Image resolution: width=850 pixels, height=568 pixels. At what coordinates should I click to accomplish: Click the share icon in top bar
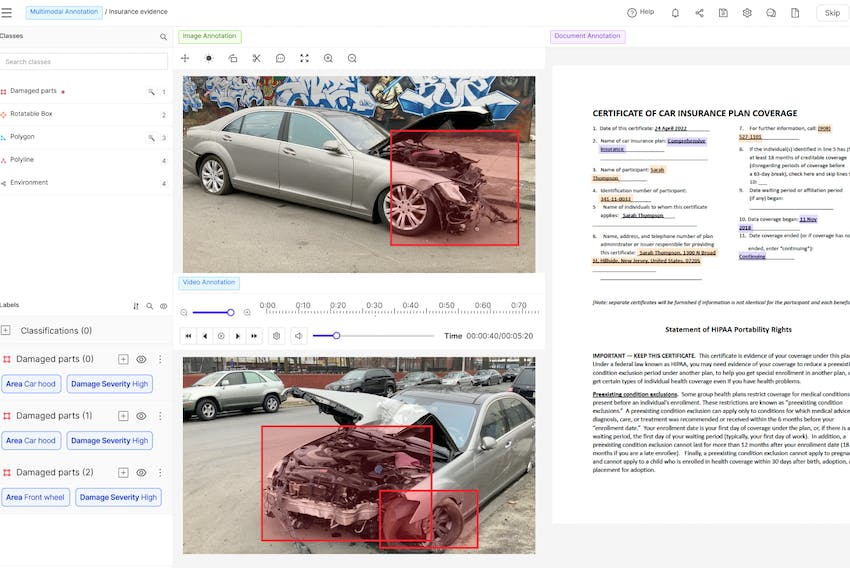click(699, 13)
